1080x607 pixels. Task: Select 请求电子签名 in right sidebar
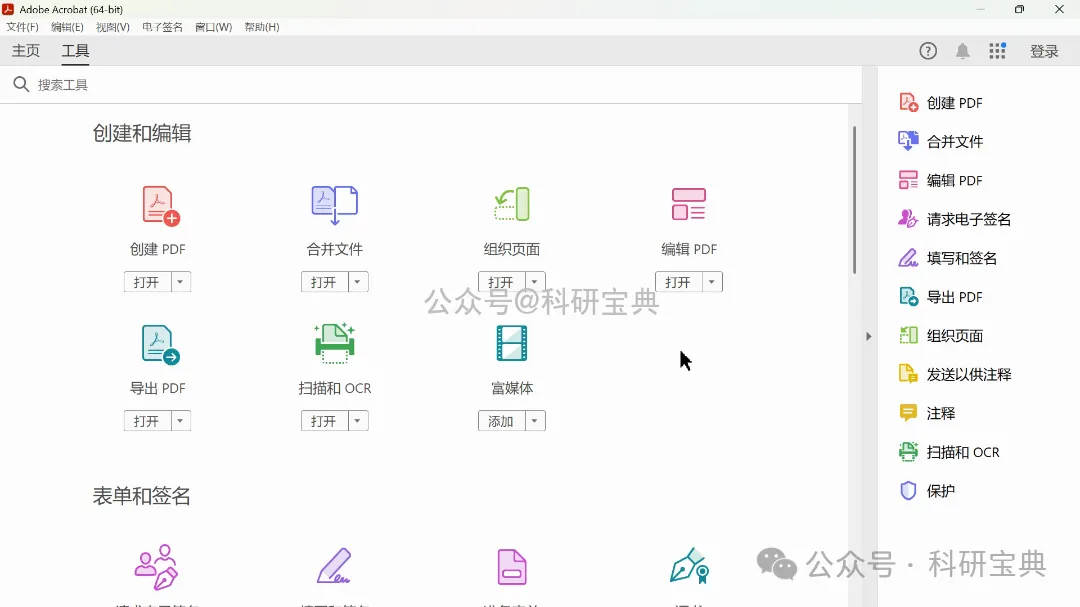(x=955, y=219)
